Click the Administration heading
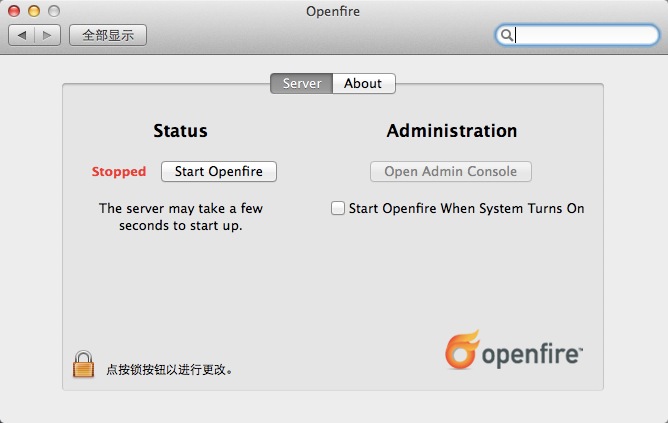Screen dimensions: 668x423 click(x=452, y=131)
